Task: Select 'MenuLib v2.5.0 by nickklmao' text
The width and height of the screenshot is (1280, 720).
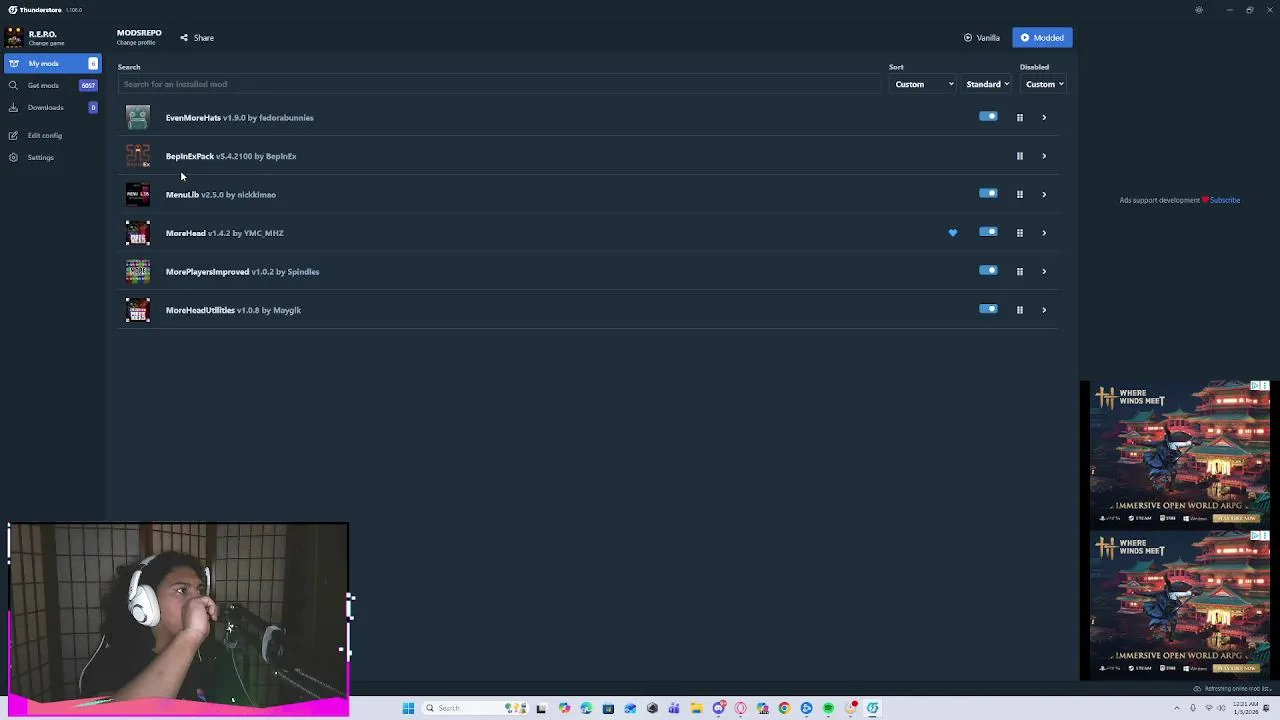Action: pos(221,195)
